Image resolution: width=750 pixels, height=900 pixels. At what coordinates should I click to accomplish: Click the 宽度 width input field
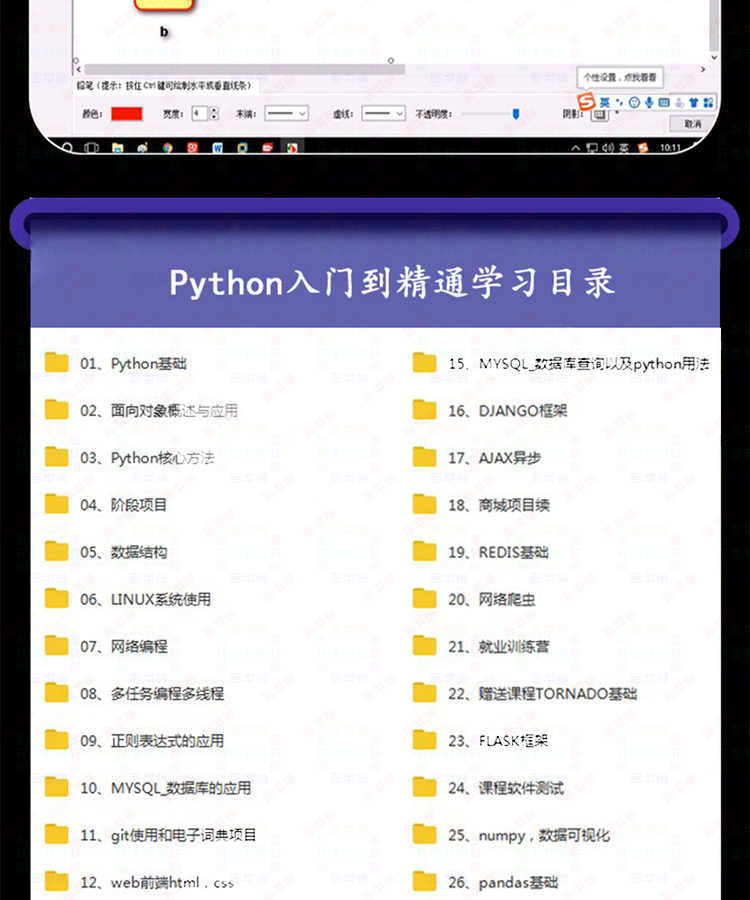(x=199, y=114)
